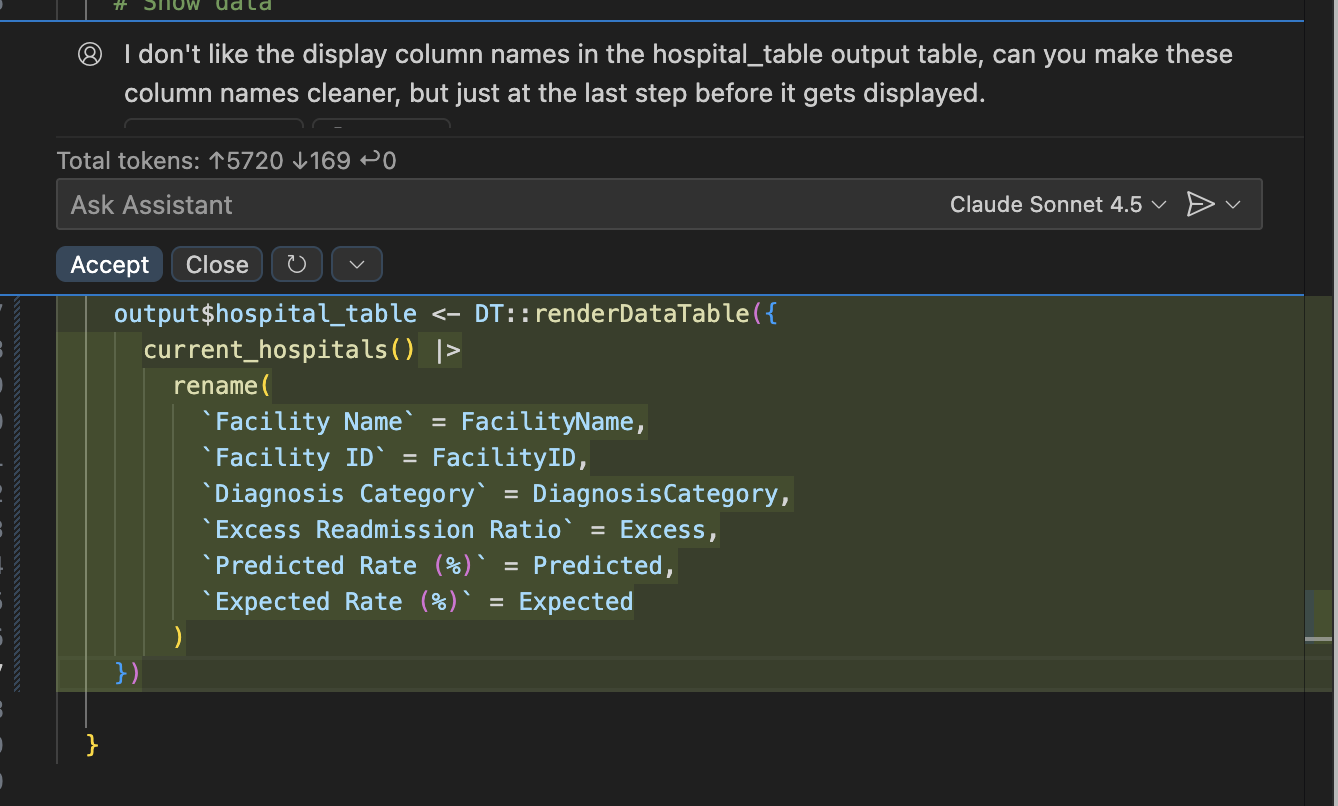The image size is (1338, 806).
Task: Click the user prompt message text
Action: pyautogui.click(x=678, y=73)
